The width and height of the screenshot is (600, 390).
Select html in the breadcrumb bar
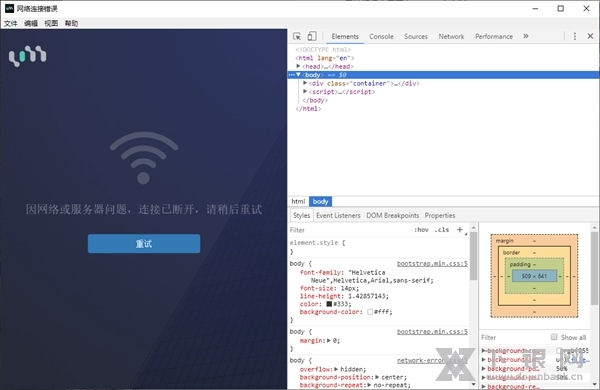298,201
